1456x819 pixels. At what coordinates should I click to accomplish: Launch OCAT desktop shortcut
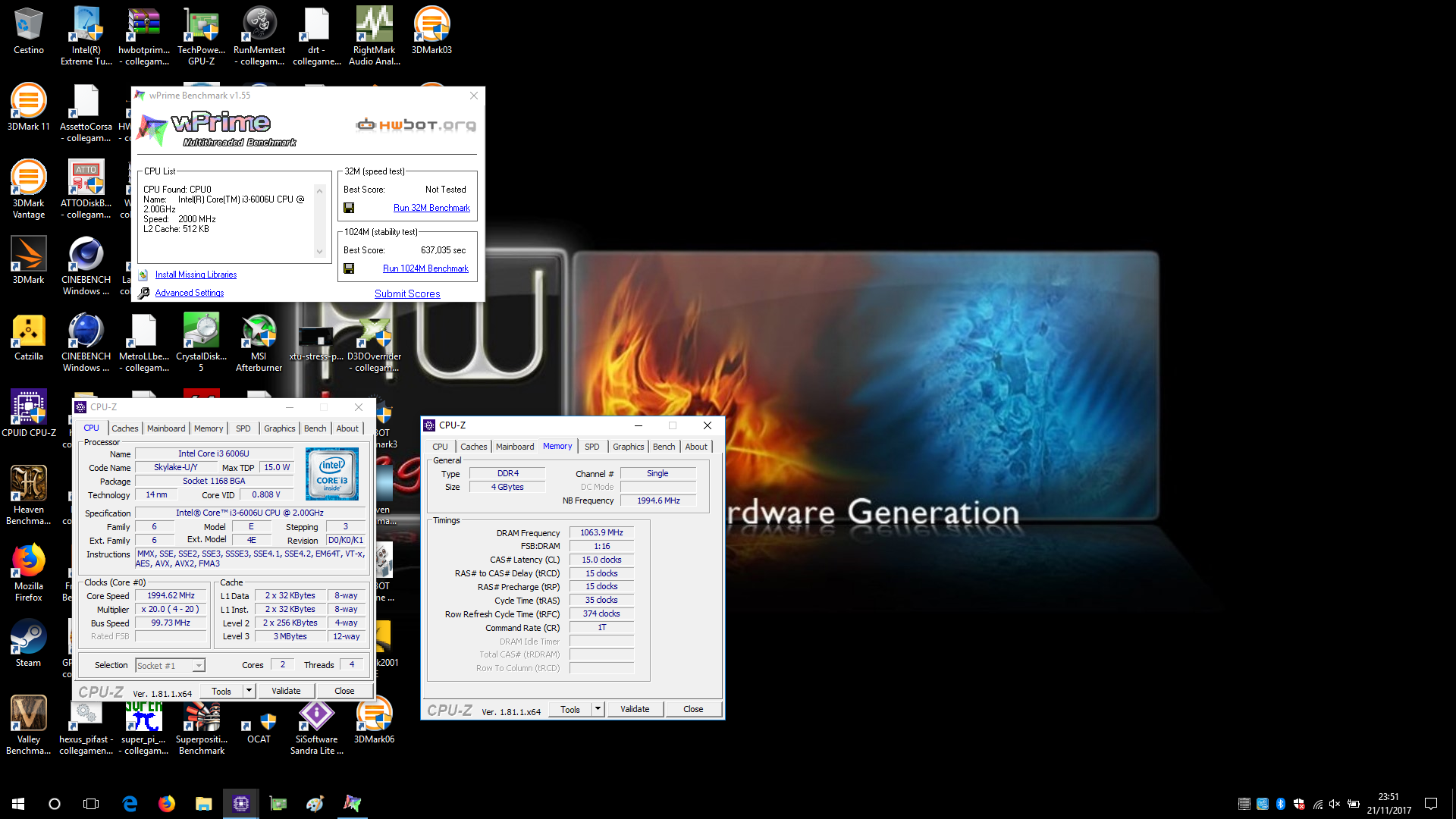click(259, 726)
